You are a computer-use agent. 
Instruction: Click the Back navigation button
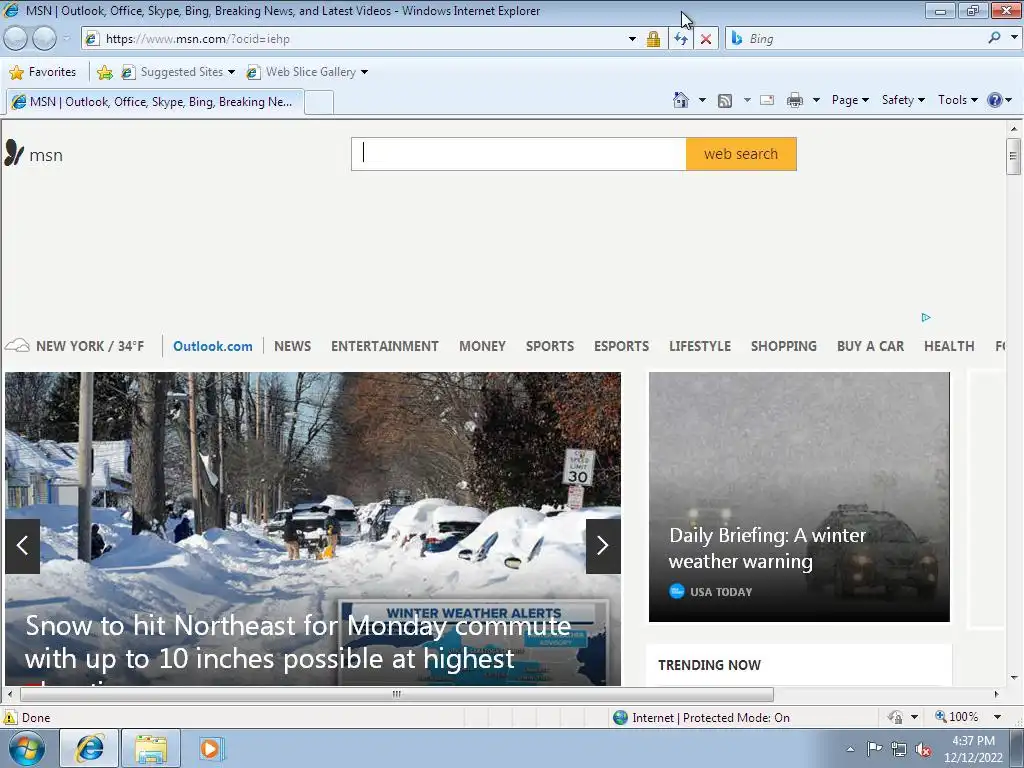coord(16,39)
